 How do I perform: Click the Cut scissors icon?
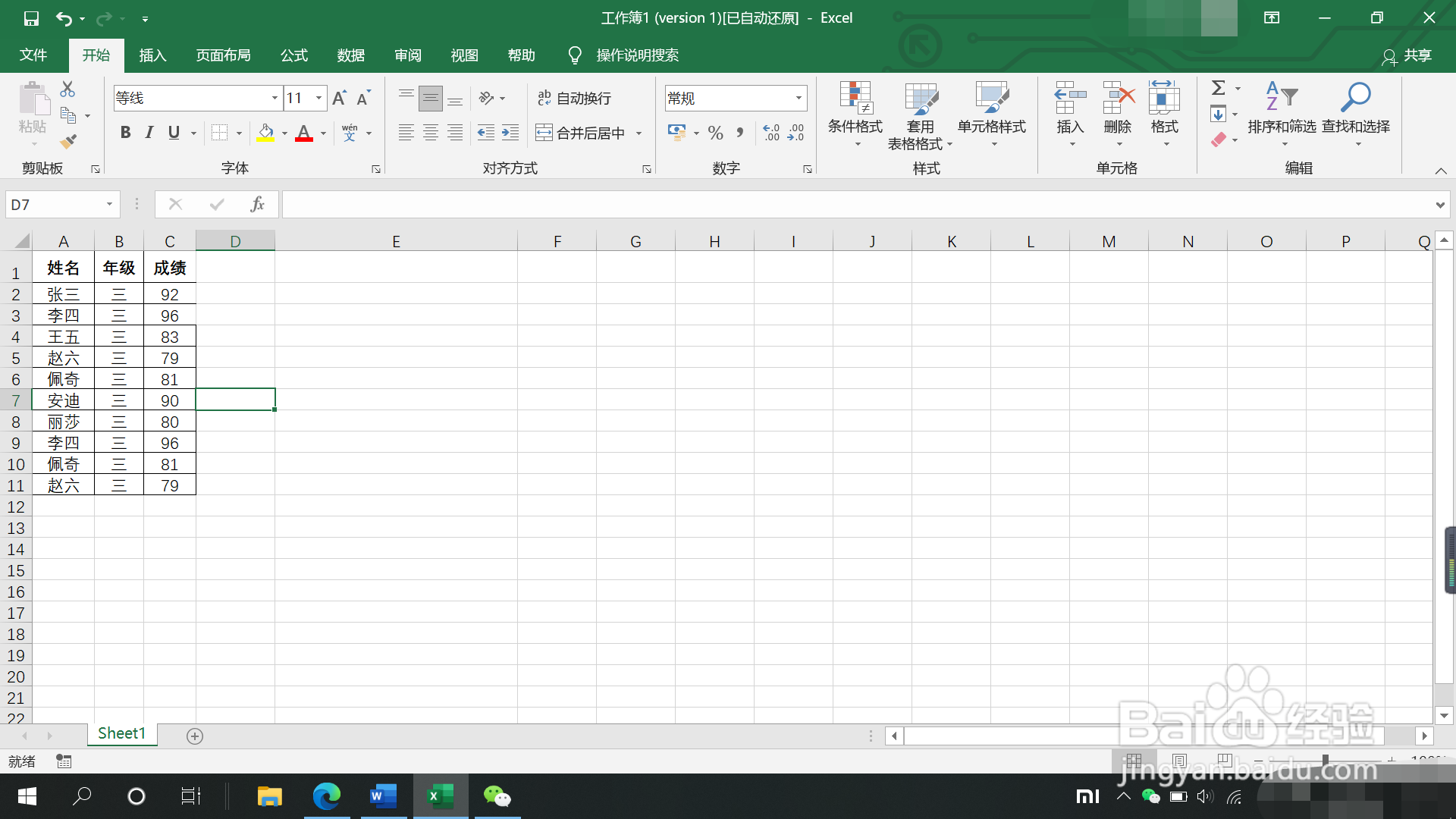67,89
